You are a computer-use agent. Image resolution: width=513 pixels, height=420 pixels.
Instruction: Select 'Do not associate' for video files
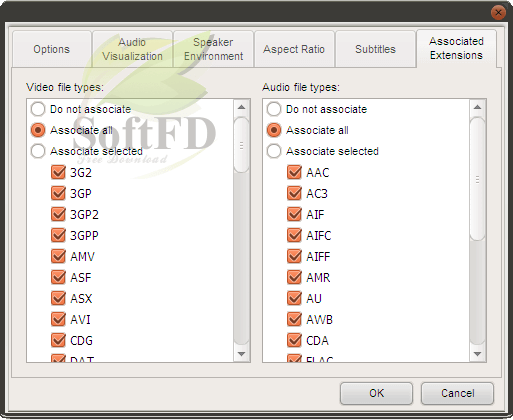tap(38, 109)
